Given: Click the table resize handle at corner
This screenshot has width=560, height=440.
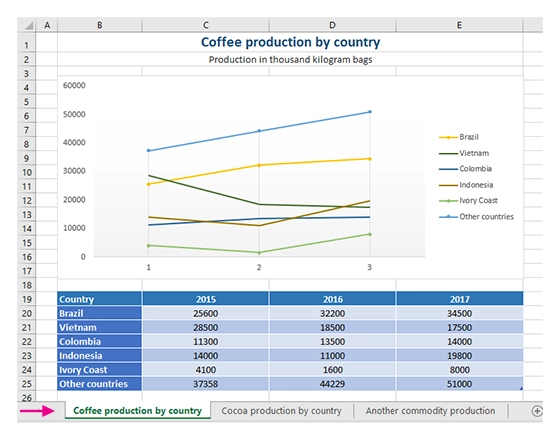Looking at the screenshot, I should tap(521, 389).
